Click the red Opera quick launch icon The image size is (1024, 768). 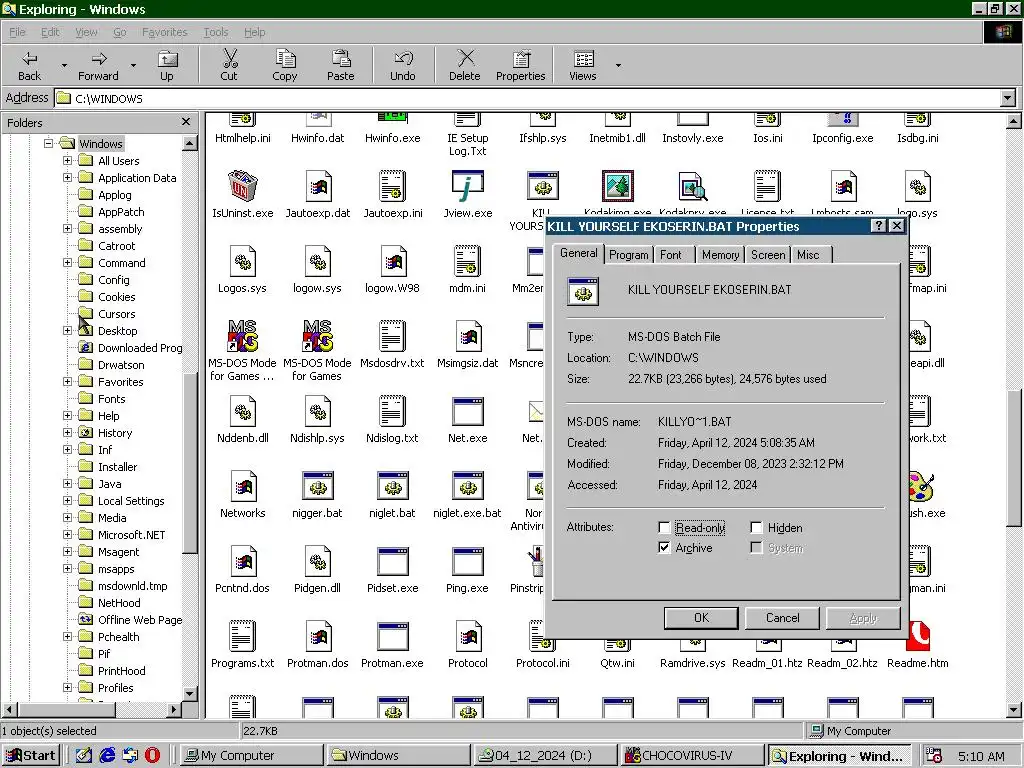coord(152,755)
